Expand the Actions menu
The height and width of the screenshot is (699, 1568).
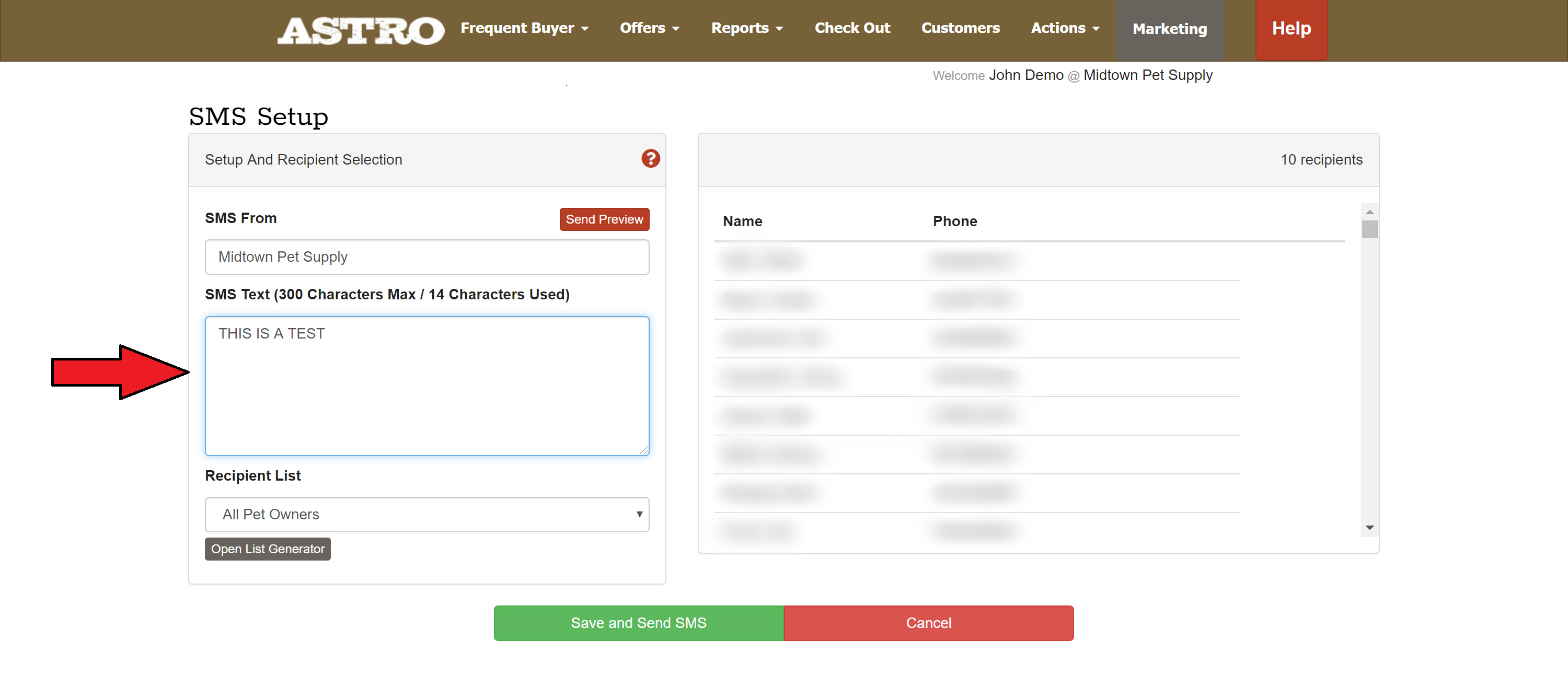pyautogui.click(x=1065, y=28)
